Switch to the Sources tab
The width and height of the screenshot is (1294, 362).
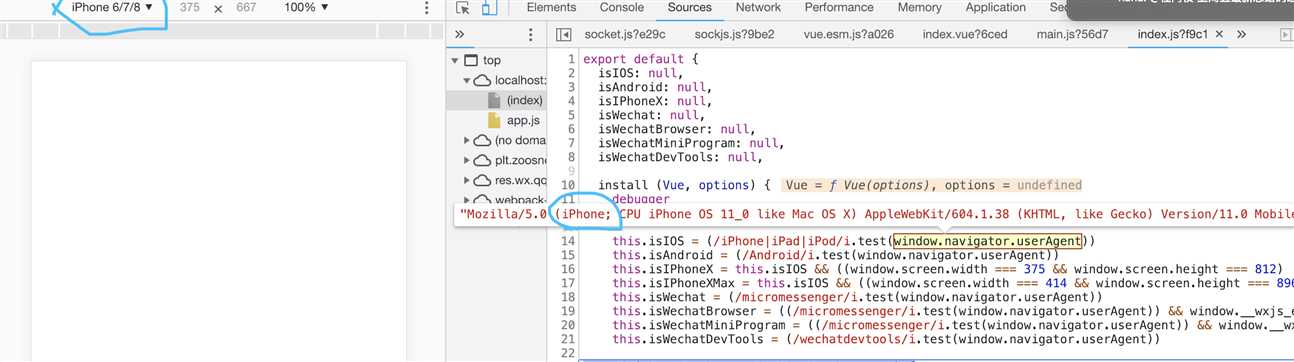[x=690, y=7]
